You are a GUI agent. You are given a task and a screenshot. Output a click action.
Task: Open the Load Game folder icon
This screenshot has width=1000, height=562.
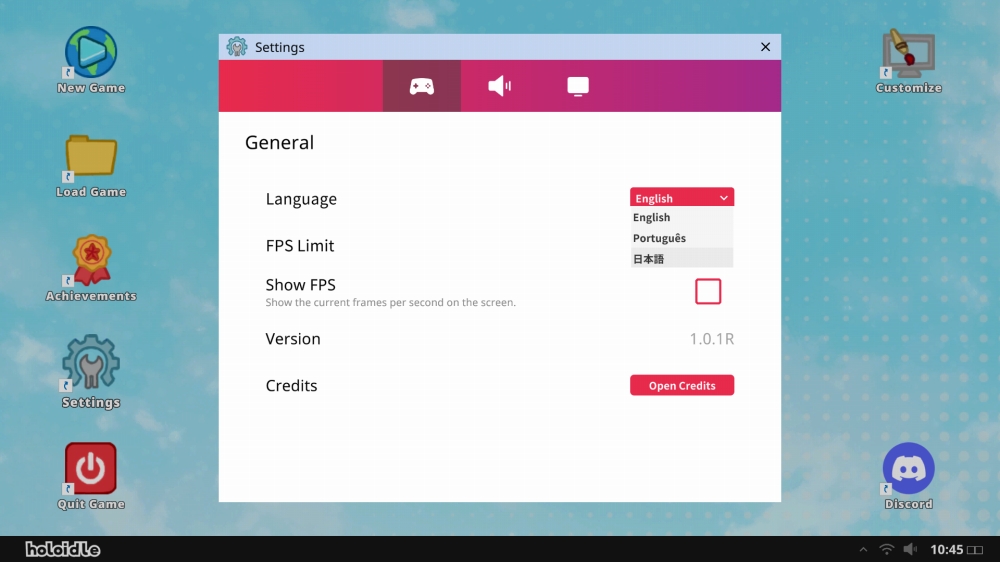(x=91, y=157)
